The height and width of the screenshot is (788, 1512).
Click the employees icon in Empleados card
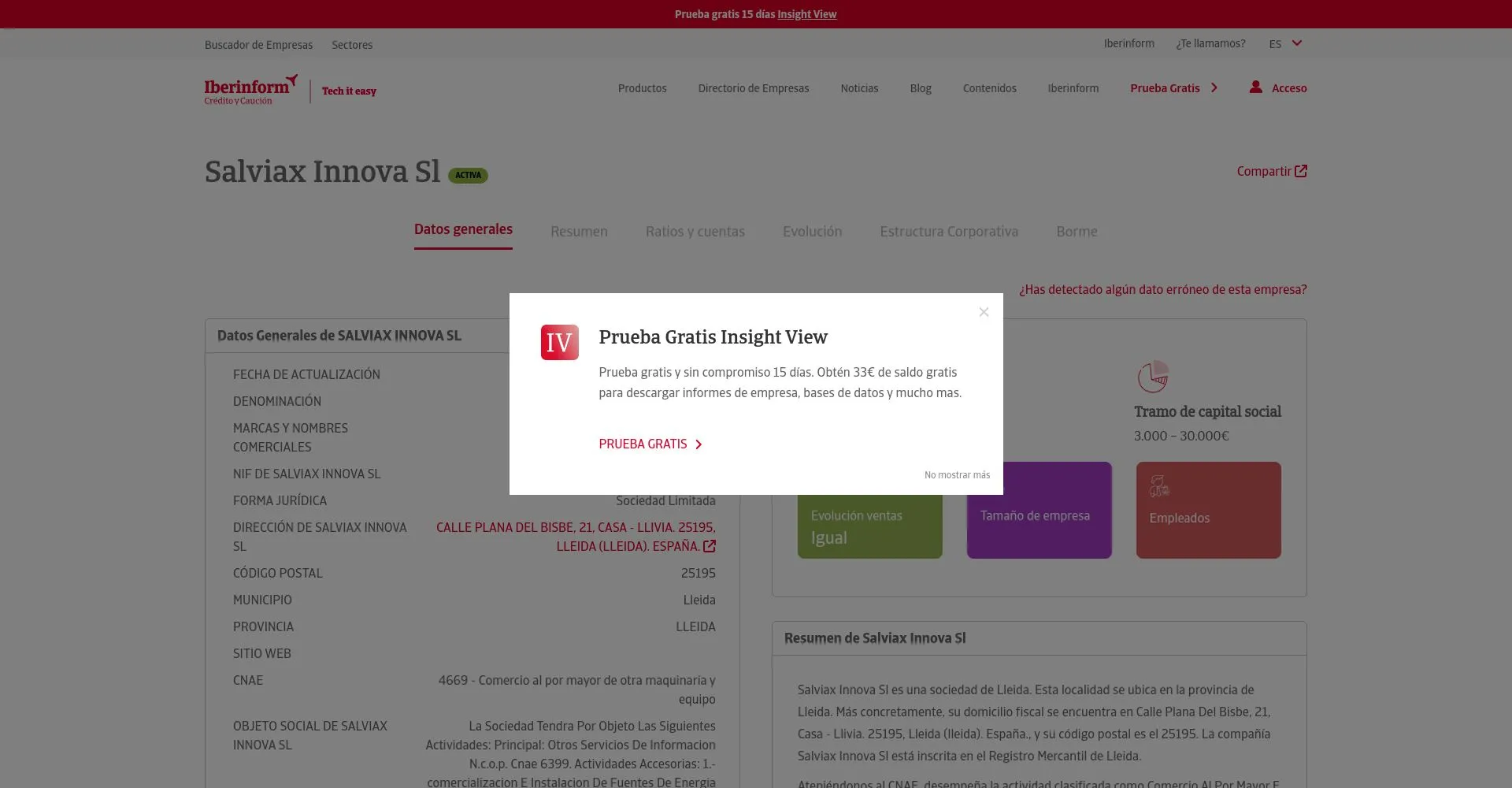[x=1159, y=486]
